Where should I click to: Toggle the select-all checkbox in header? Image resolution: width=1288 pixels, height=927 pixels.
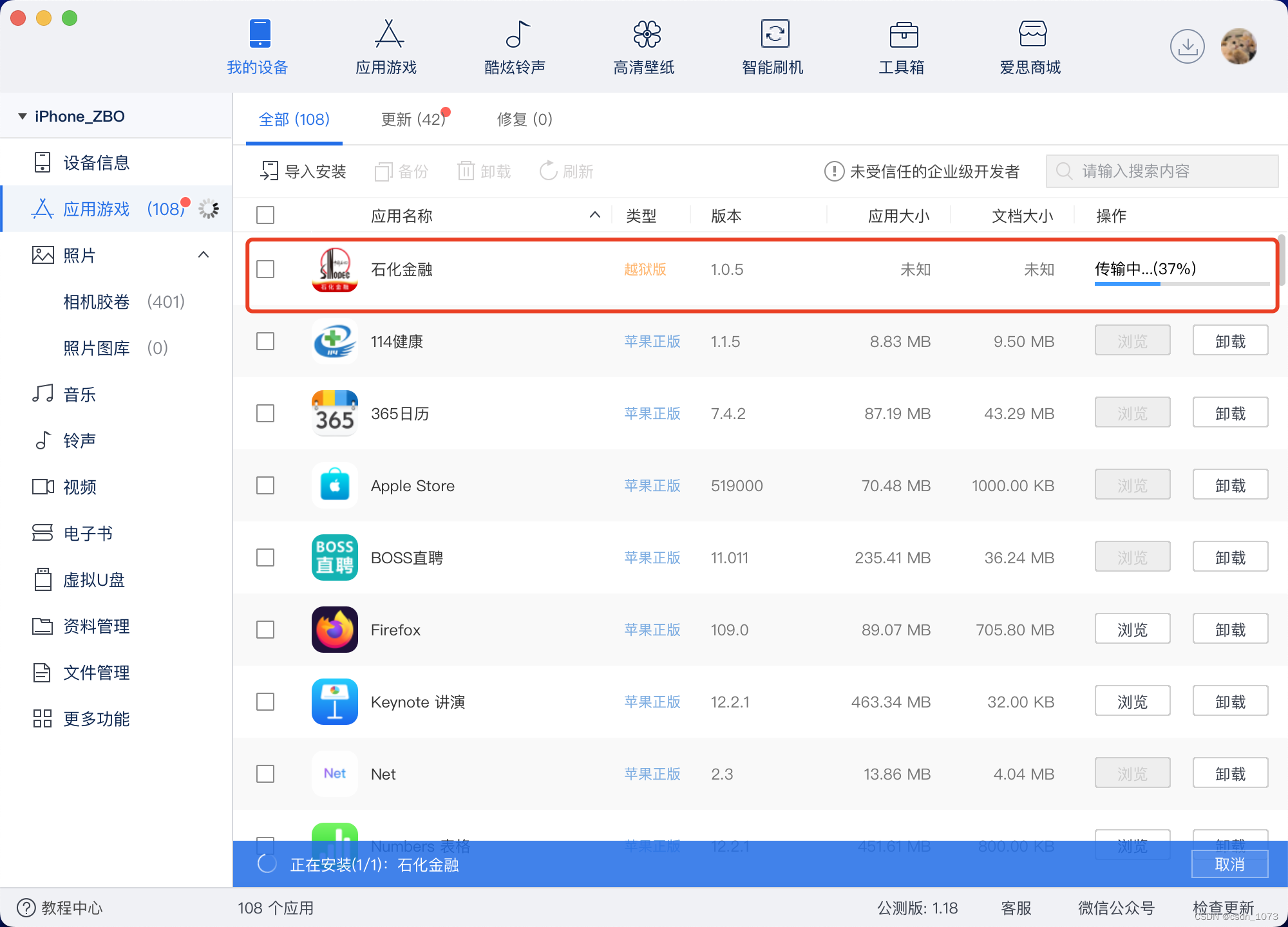(x=265, y=215)
